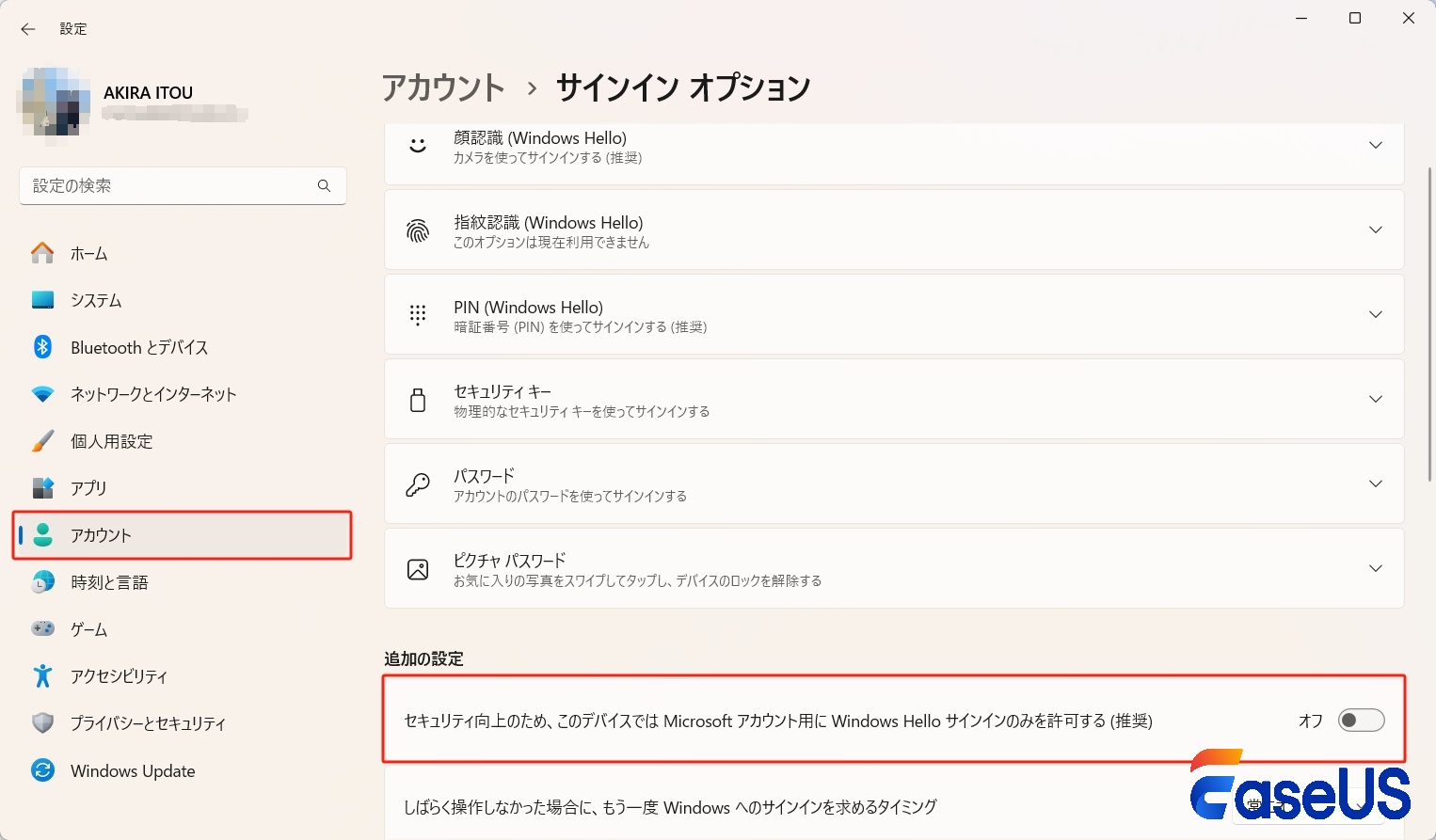Select ネットワークとインターネット in sidebar
1436x840 pixels.
[x=153, y=394]
